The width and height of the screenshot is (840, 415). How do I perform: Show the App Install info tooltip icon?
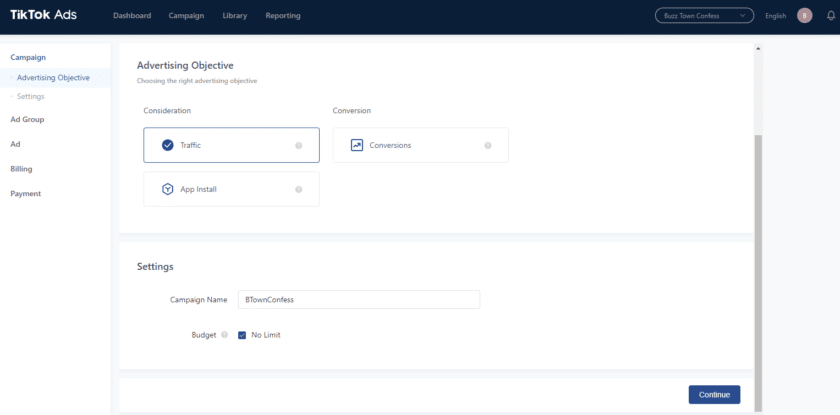[x=299, y=189]
